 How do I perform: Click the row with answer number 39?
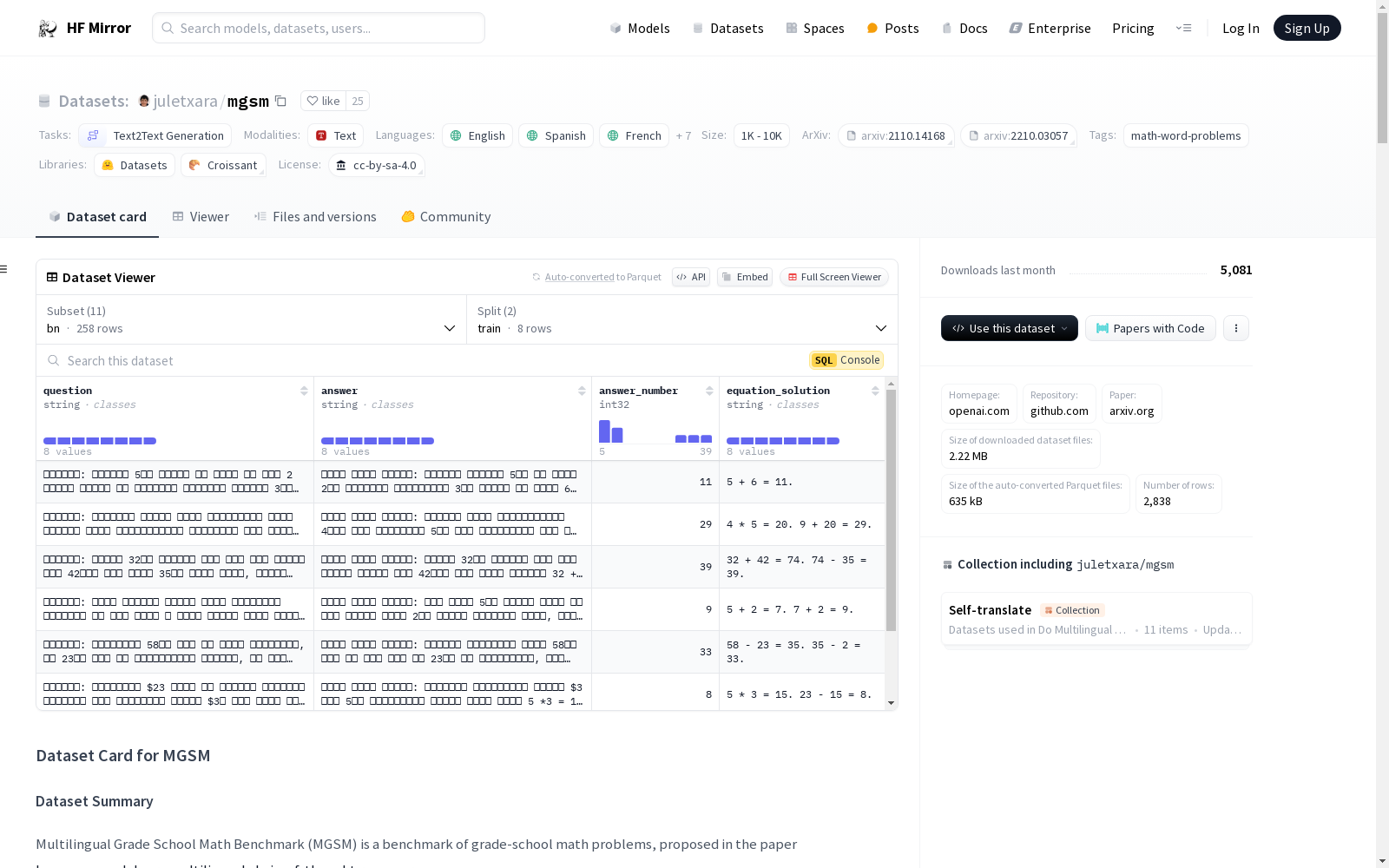pos(461,567)
